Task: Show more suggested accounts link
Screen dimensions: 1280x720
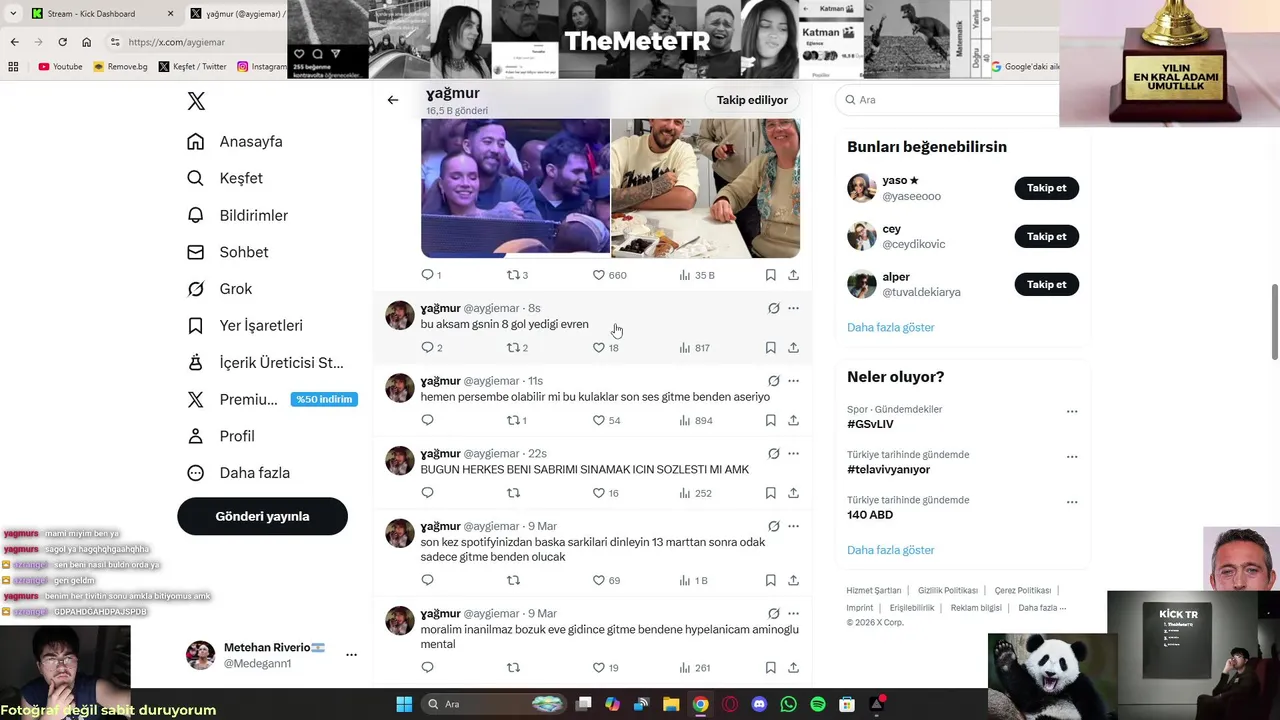Action: pos(890,327)
